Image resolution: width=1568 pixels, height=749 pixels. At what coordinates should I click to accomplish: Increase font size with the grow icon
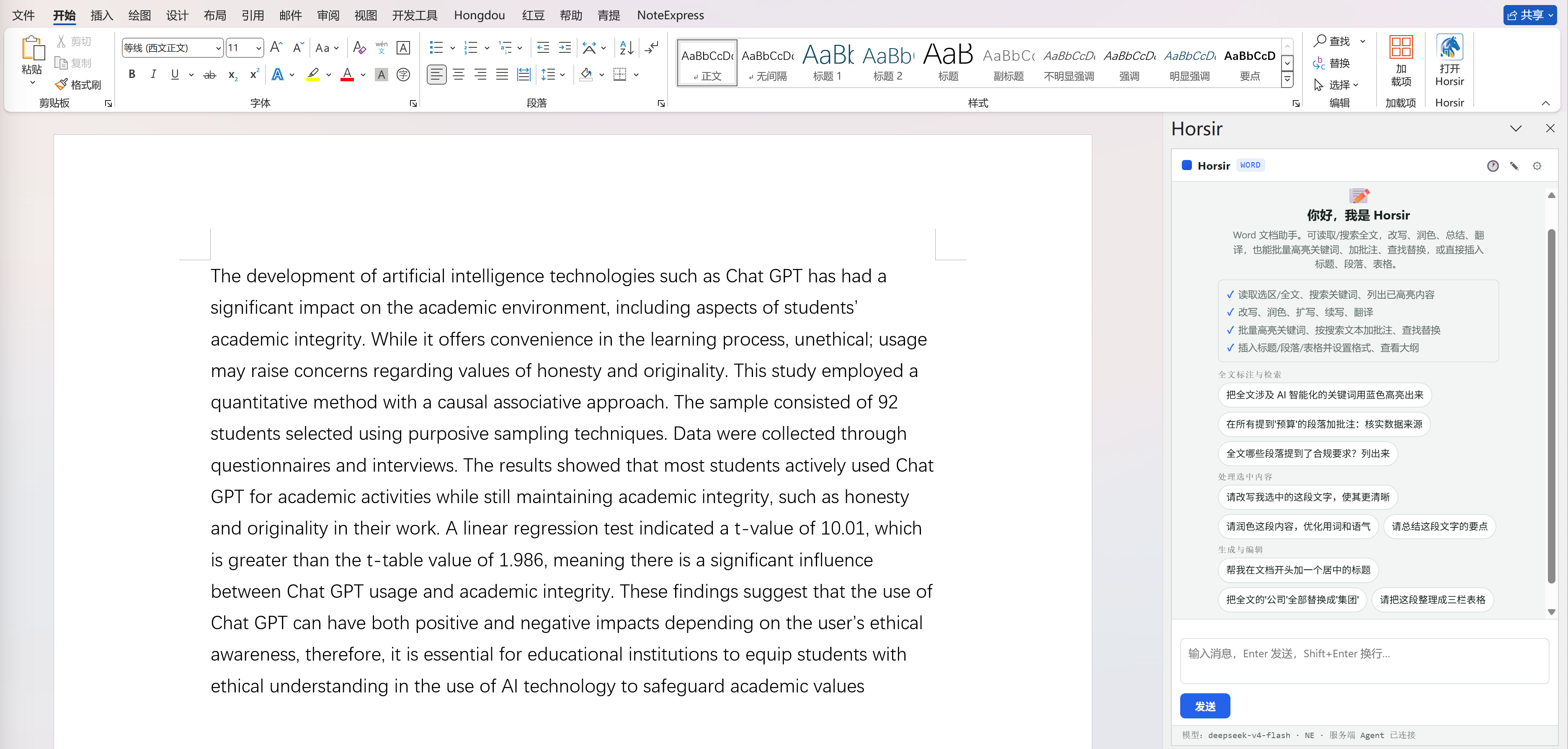click(x=276, y=47)
